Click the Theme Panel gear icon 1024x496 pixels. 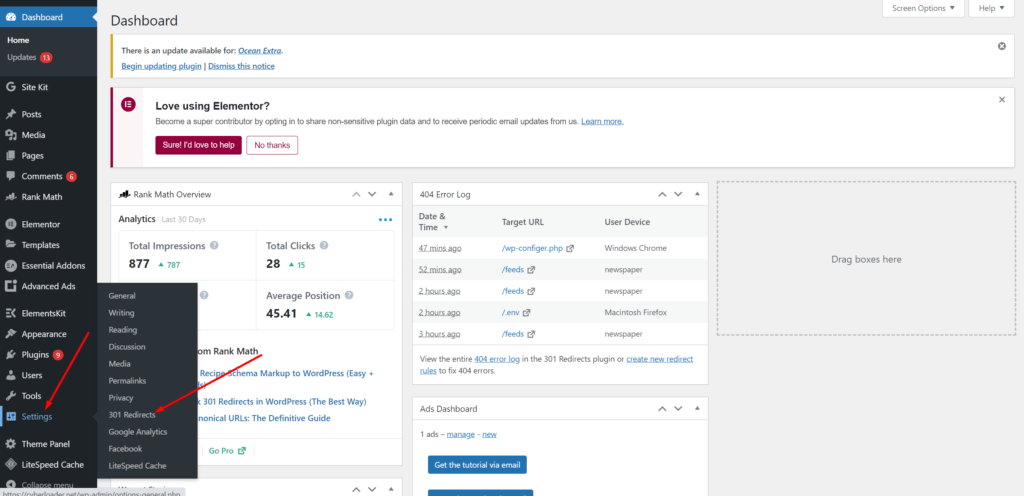10,444
